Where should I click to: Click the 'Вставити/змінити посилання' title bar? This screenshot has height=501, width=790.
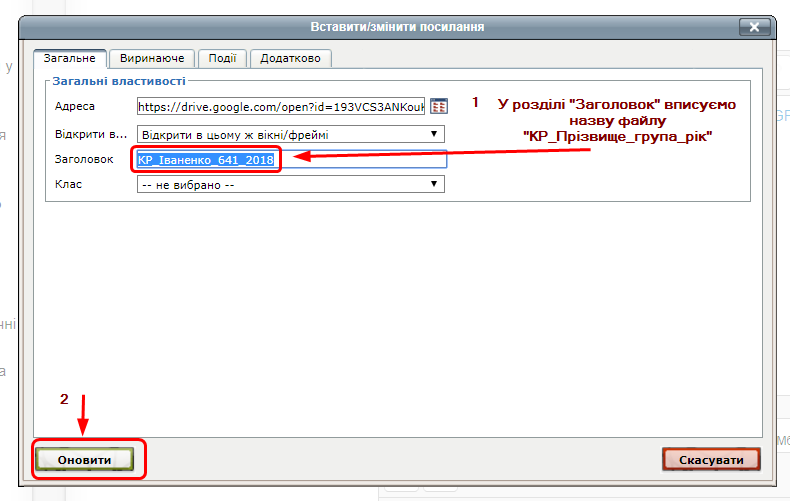tap(398, 27)
